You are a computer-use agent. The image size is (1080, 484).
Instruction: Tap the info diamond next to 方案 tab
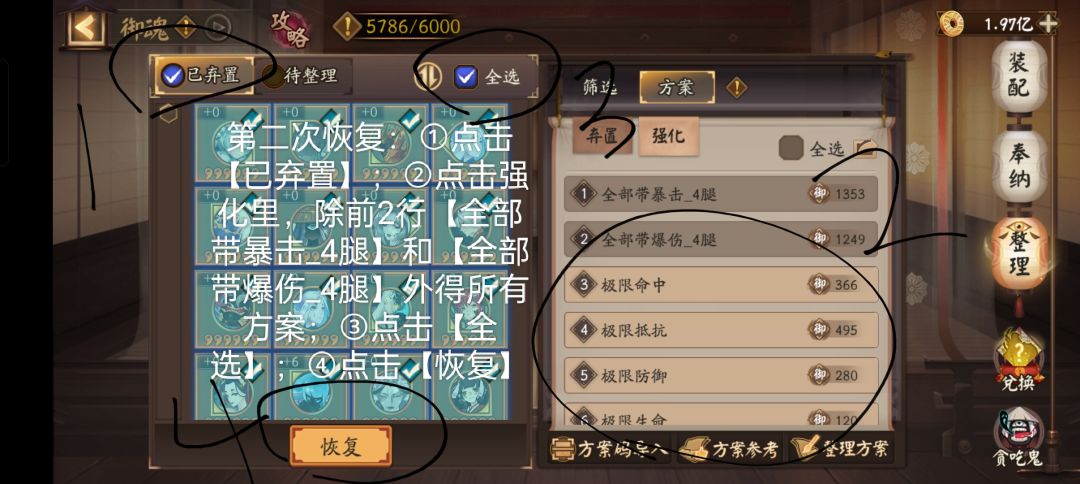(x=736, y=87)
